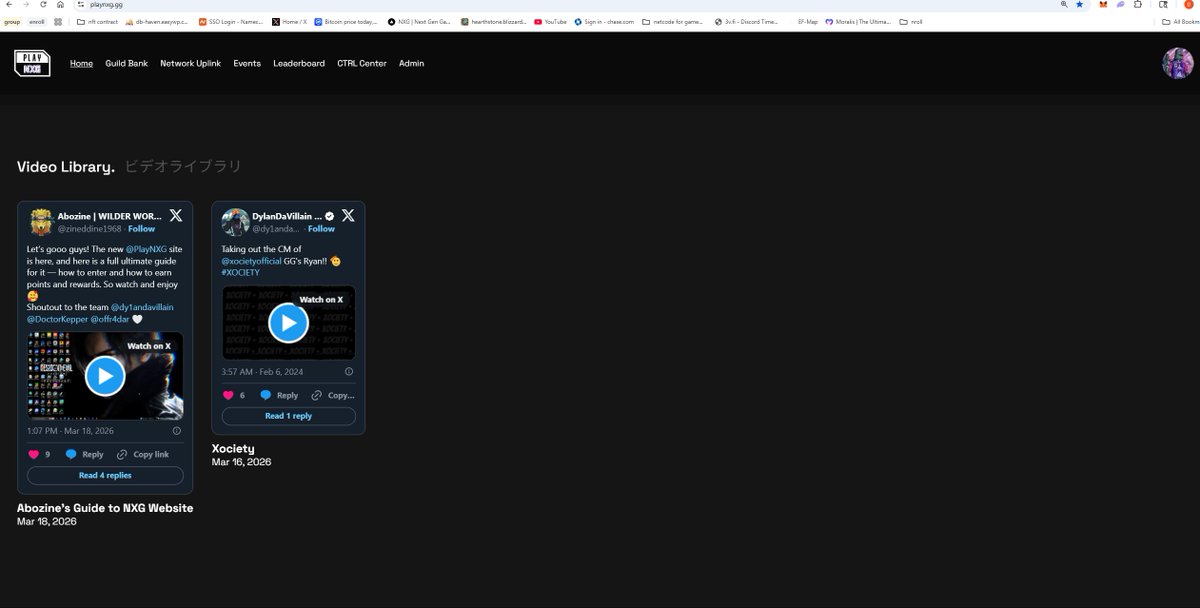This screenshot has width=1200, height=608.
Task: Follow DylanDaVillain via Follow link
Action: (x=321, y=229)
